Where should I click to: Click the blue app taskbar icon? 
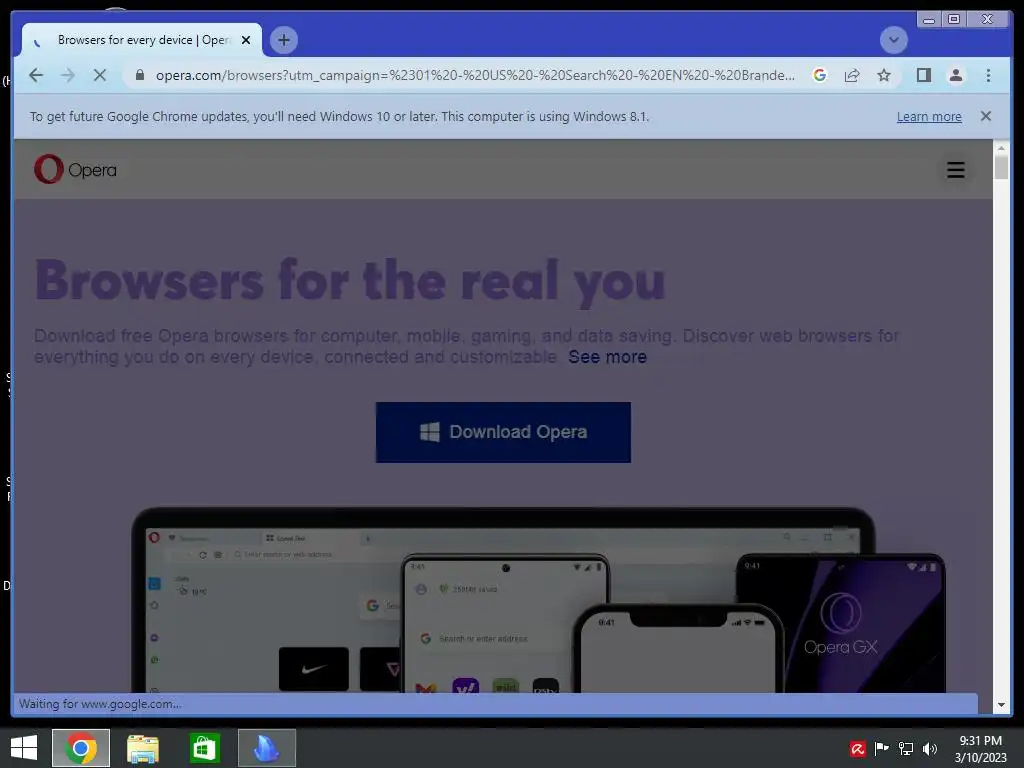click(266, 748)
